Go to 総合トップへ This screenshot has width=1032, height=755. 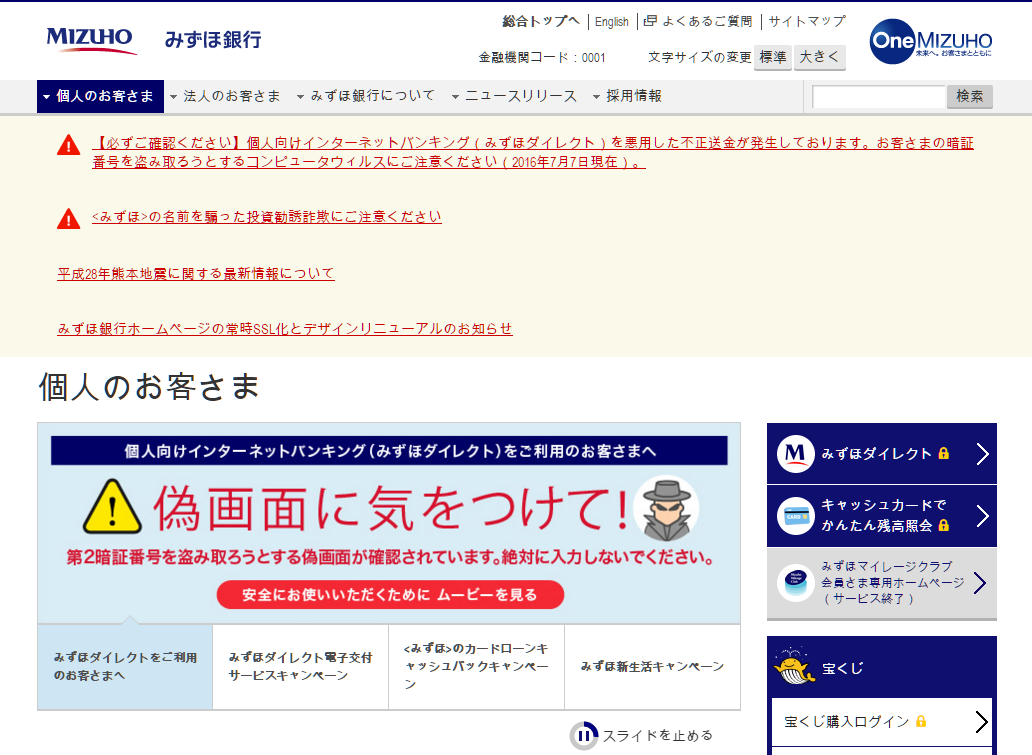pos(541,21)
